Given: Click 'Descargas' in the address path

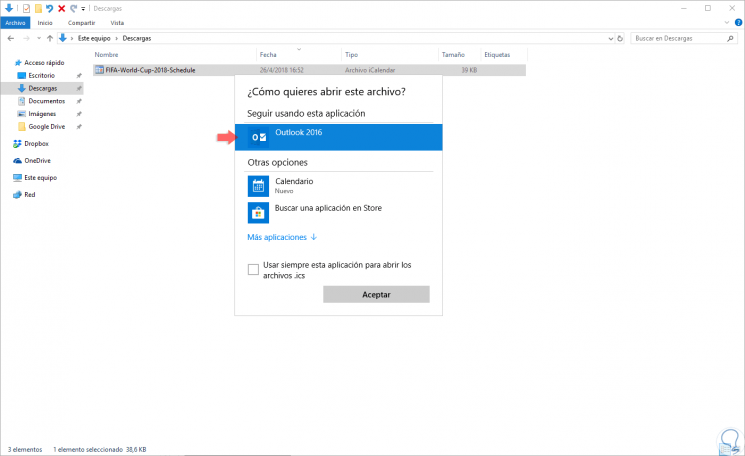Looking at the screenshot, I should (137, 38).
